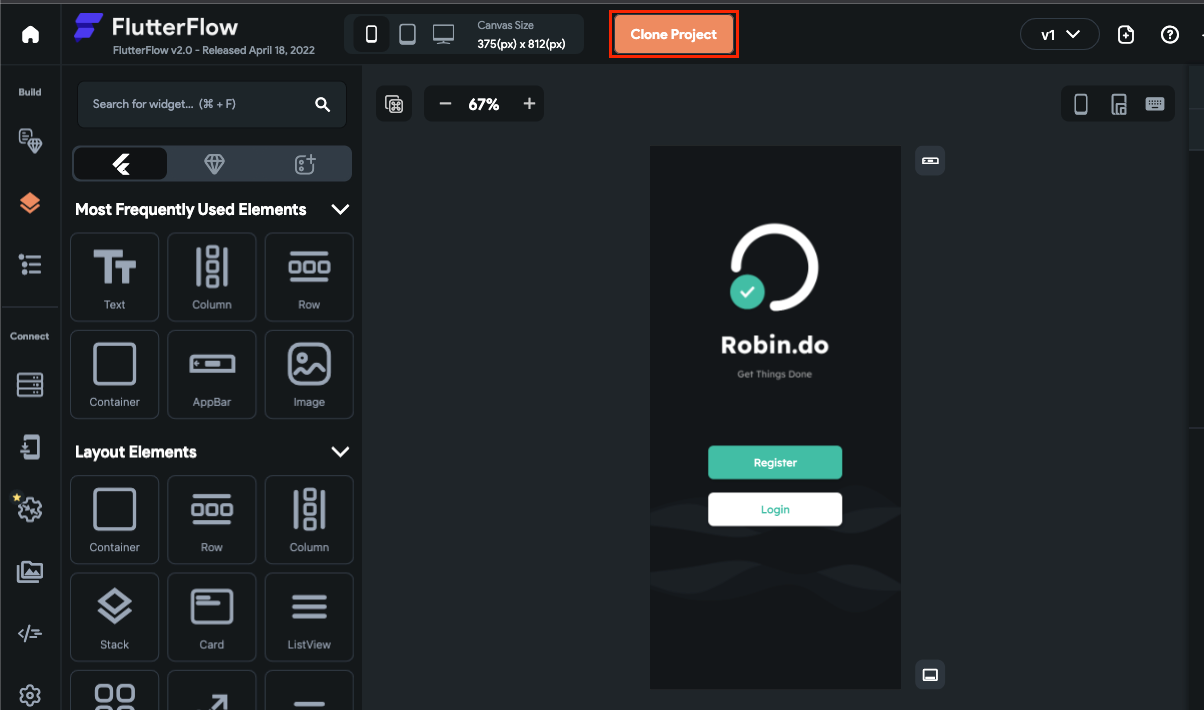Image resolution: width=1204 pixels, height=710 pixels.
Task: Select the Get Things Done subtitle
Action: click(775, 374)
